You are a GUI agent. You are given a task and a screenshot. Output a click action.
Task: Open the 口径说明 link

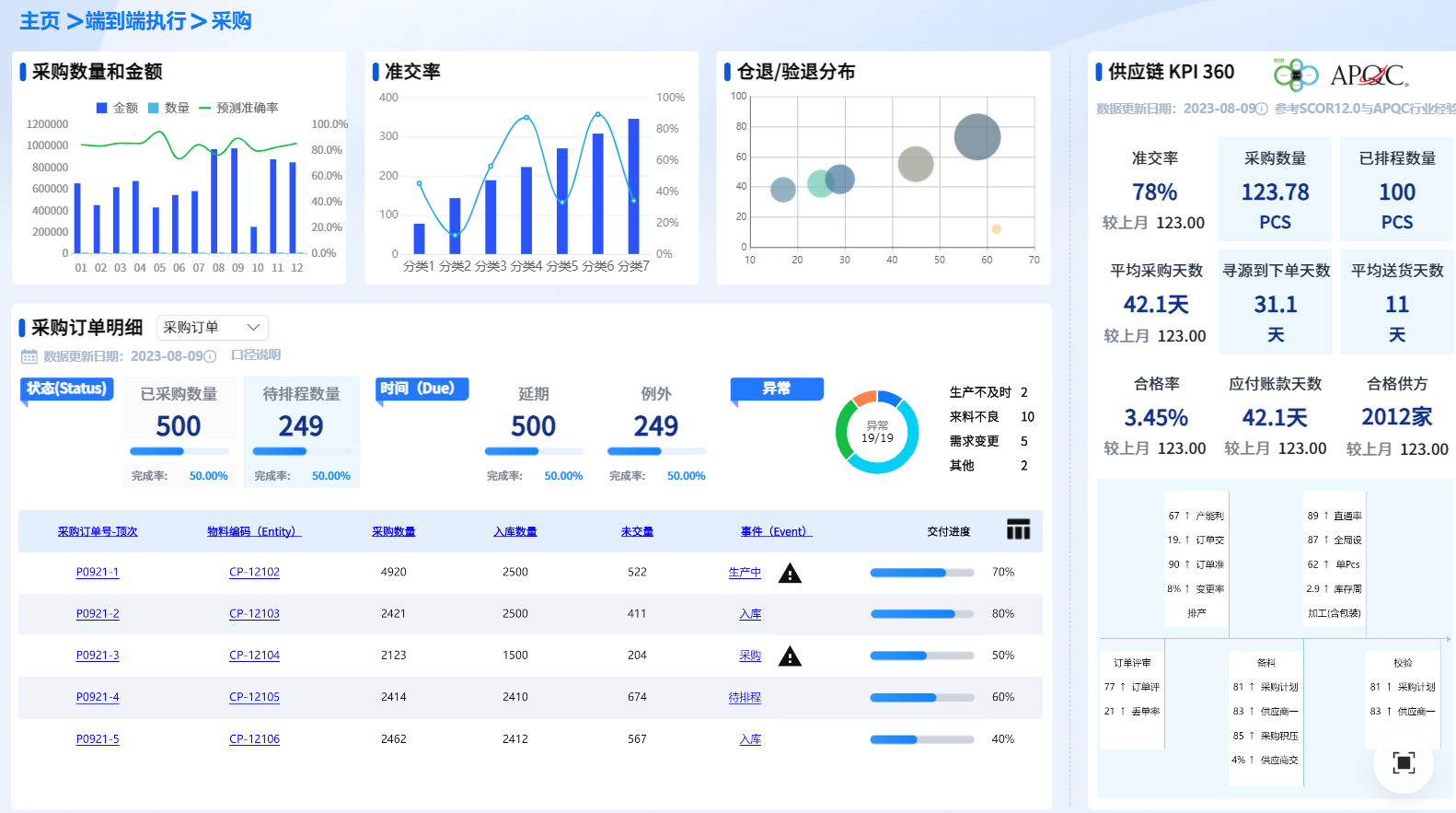click(256, 355)
